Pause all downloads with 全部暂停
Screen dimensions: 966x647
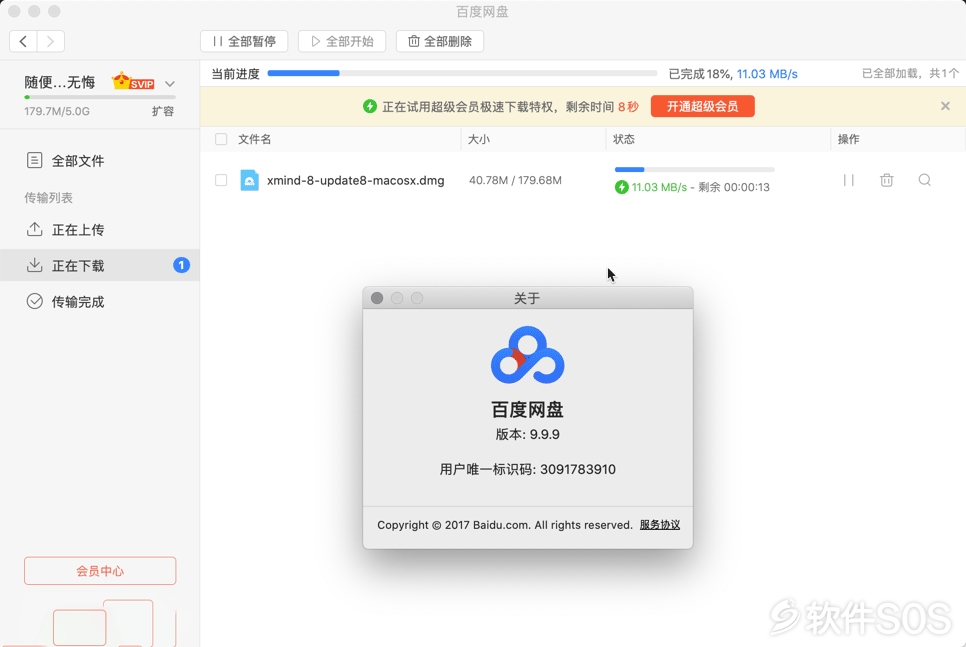pyautogui.click(x=244, y=41)
